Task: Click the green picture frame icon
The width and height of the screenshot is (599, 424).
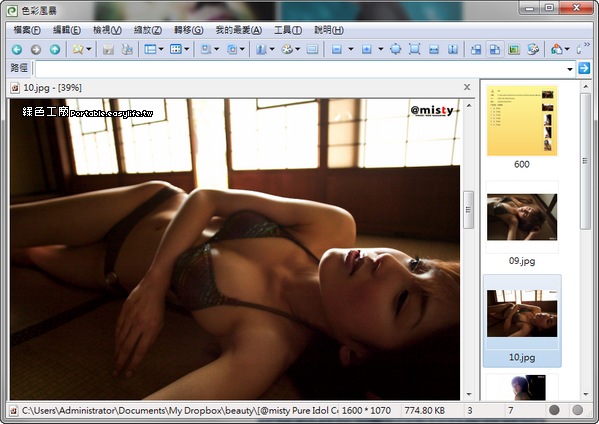Action: click(x=514, y=49)
